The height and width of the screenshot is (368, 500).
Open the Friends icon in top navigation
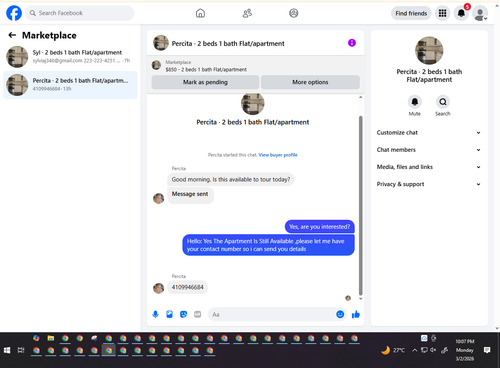[247, 13]
